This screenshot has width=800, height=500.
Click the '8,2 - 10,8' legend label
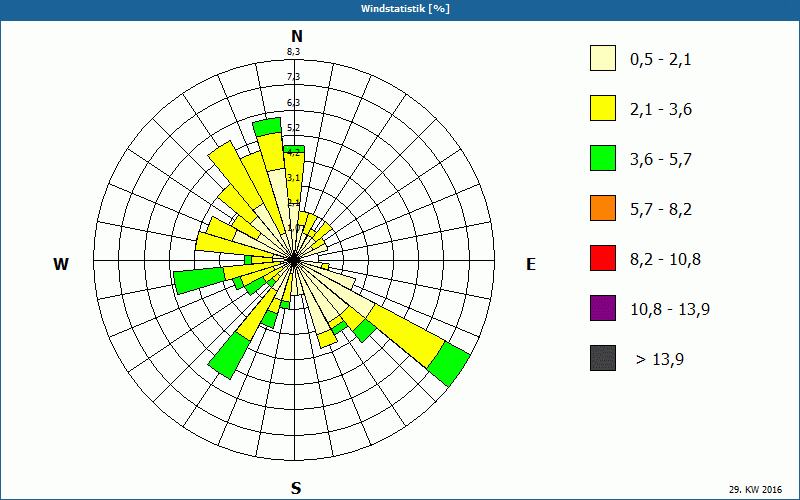pyautogui.click(x=665, y=260)
